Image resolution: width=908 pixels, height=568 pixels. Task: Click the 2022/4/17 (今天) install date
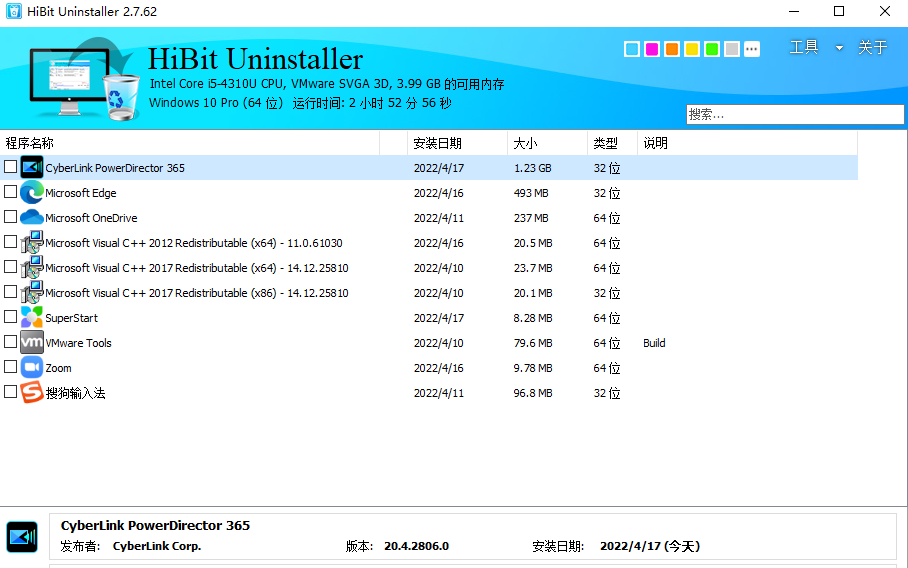point(650,546)
